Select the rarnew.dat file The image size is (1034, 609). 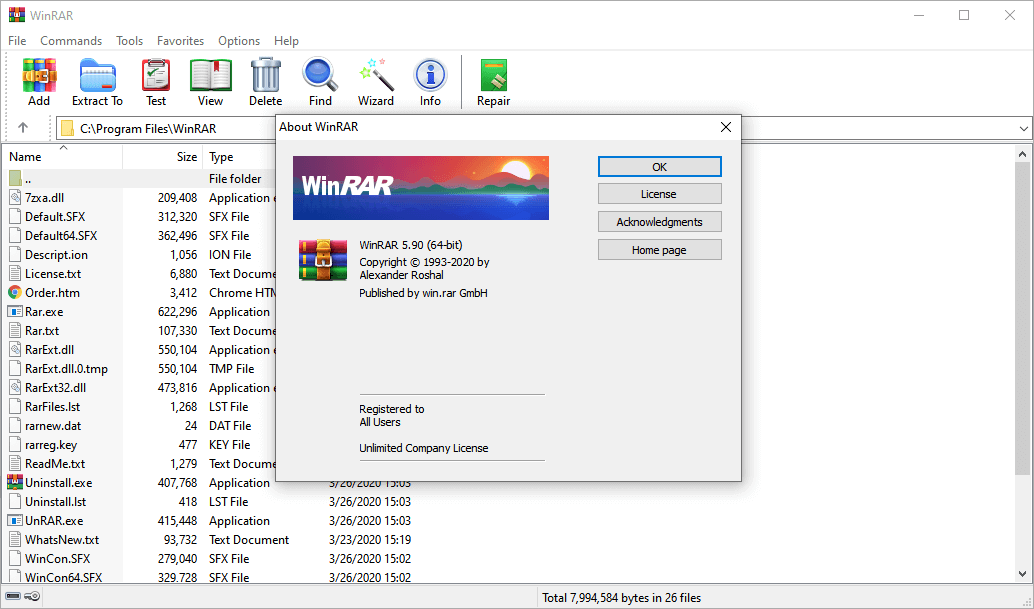53,426
